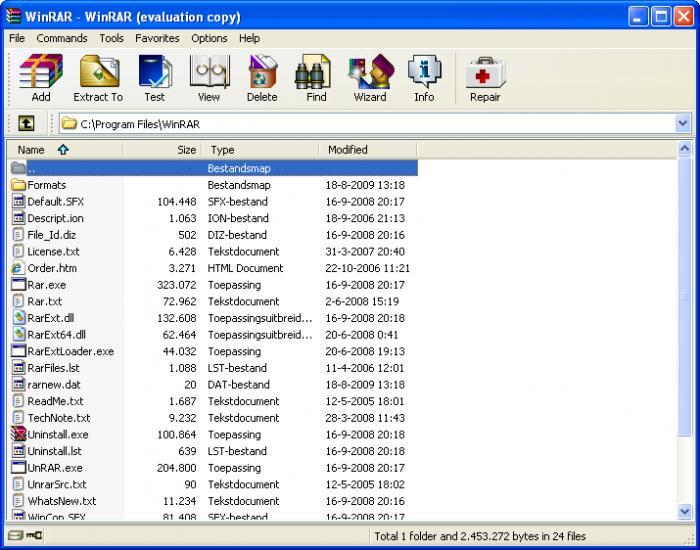This screenshot has height=550, width=700.
Task: Click the Add toolbar icon
Action: click(41, 71)
